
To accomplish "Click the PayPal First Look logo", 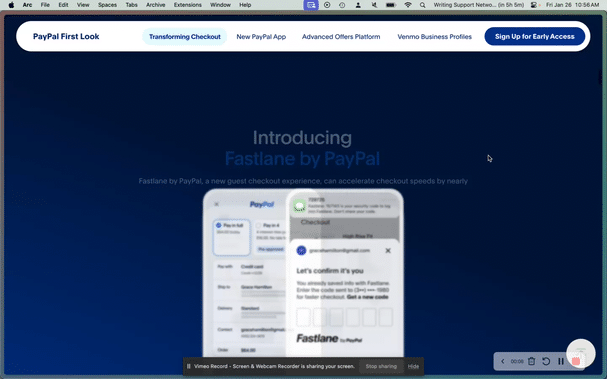I will pyautogui.click(x=66, y=36).
